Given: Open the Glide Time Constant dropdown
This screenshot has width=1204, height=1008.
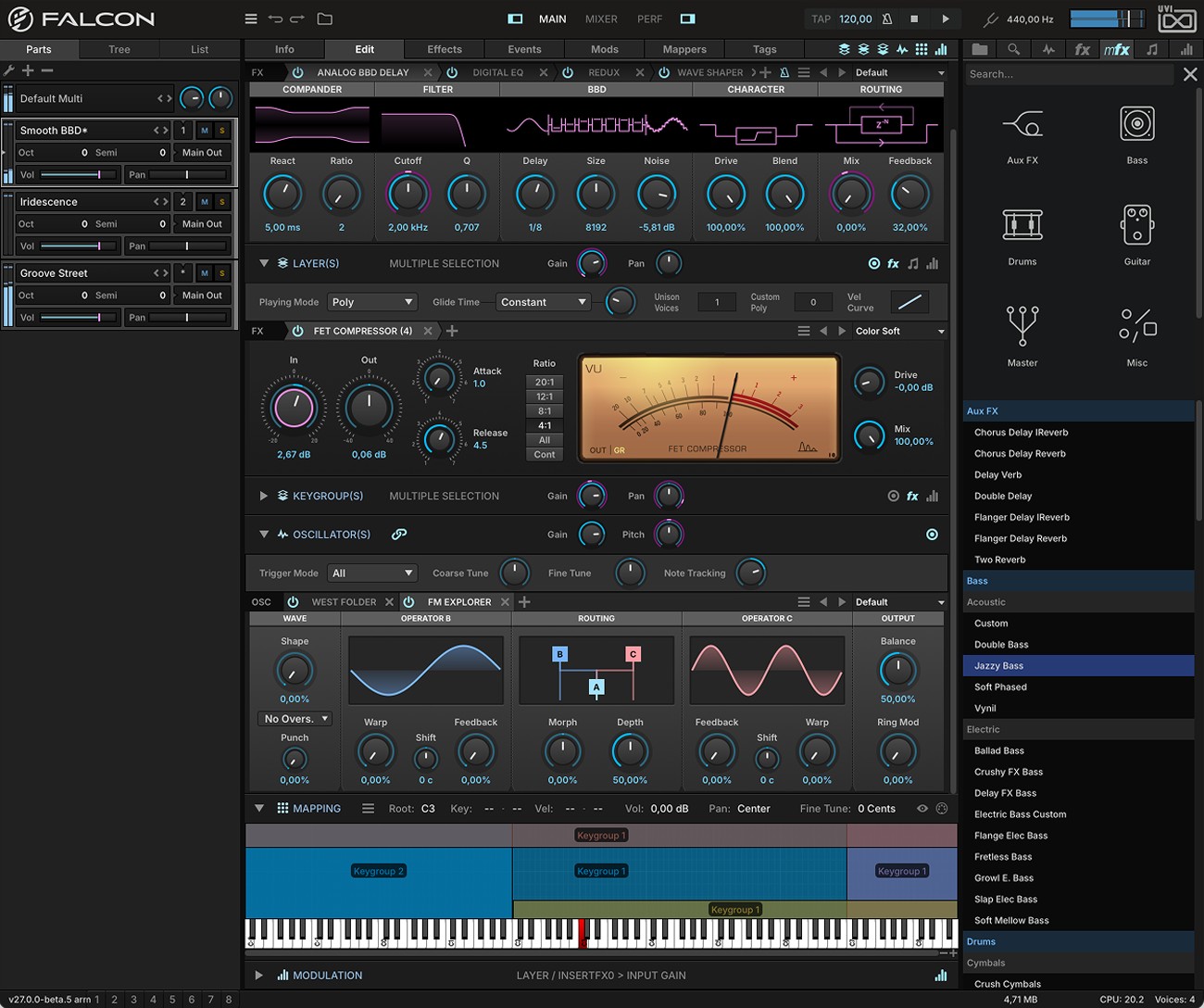Looking at the screenshot, I should coord(543,302).
